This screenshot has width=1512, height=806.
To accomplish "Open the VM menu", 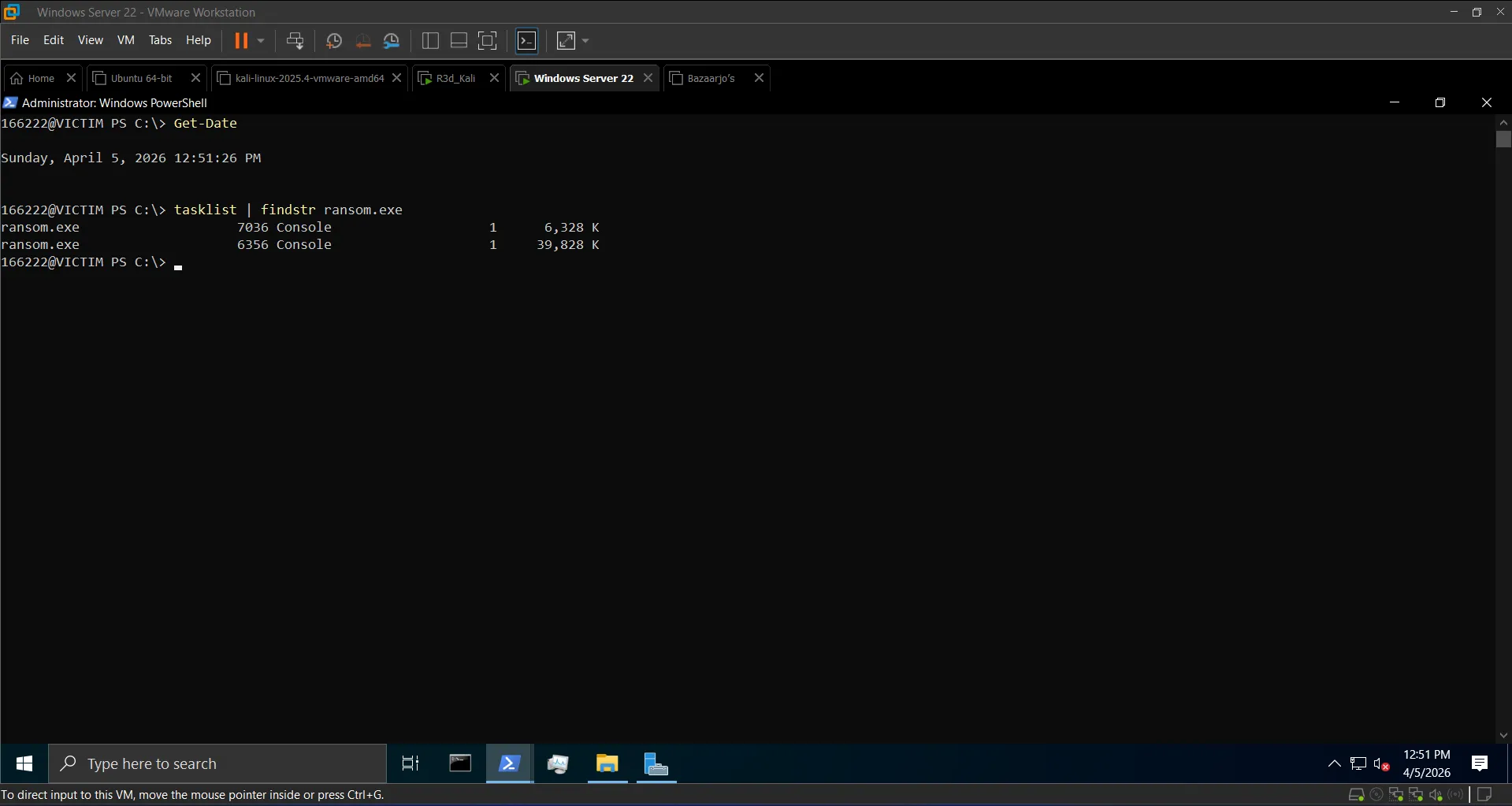I will (126, 40).
